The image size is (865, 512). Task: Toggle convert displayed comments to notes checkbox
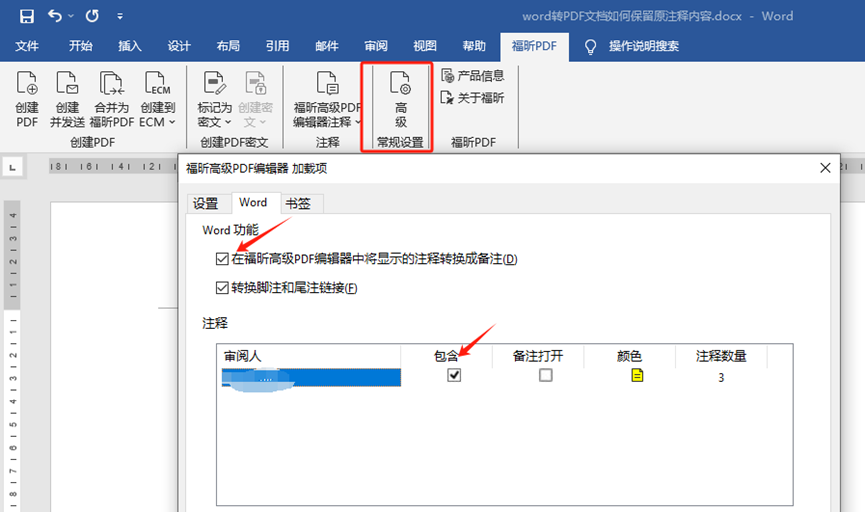pos(222,259)
